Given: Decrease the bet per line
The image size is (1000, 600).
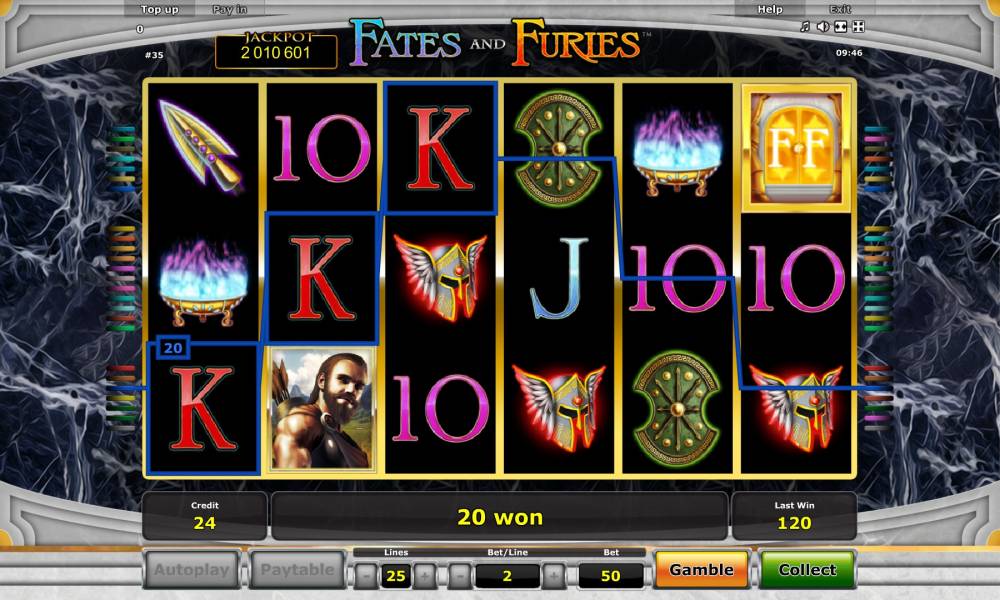Looking at the screenshot, I should click(459, 576).
